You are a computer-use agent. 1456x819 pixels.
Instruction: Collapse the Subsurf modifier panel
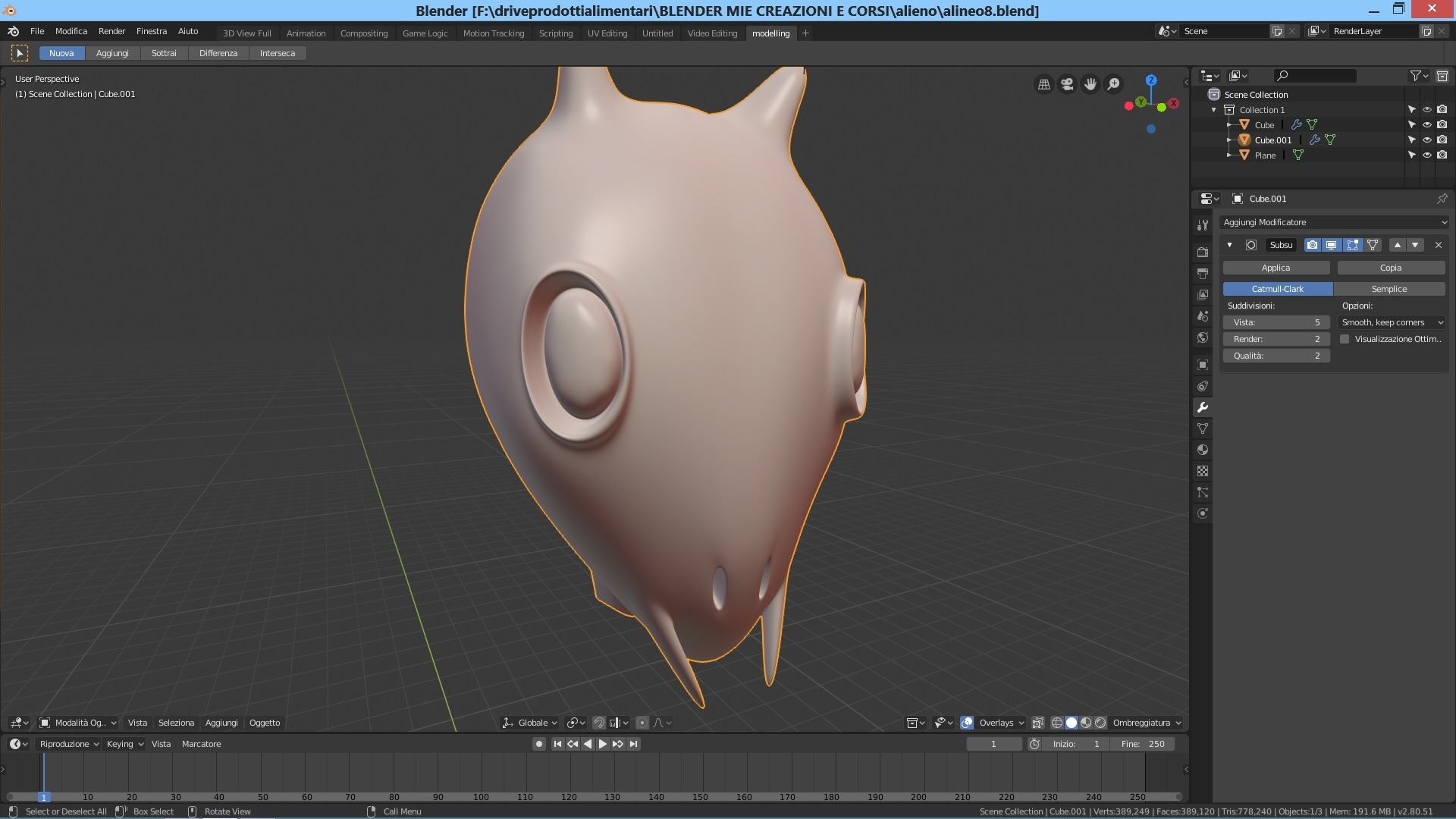pos(1229,245)
